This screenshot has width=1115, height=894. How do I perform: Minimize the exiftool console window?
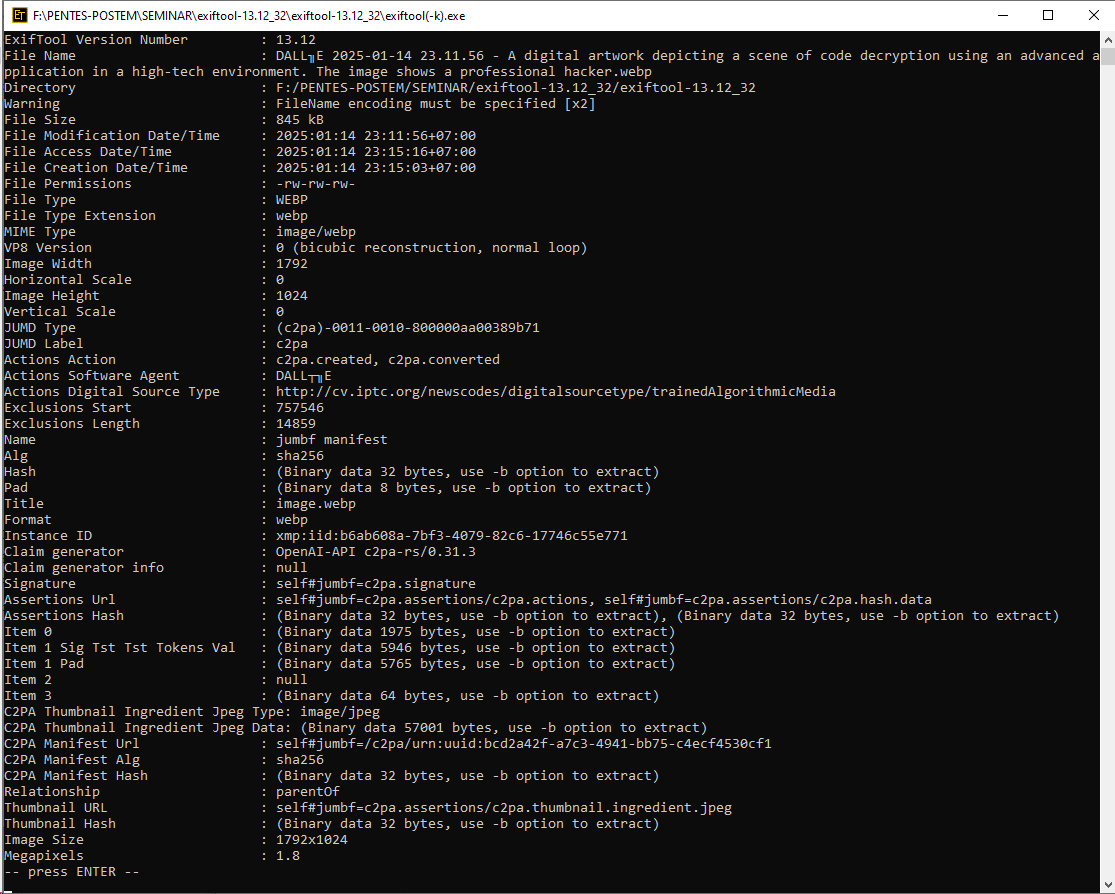(1001, 16)
